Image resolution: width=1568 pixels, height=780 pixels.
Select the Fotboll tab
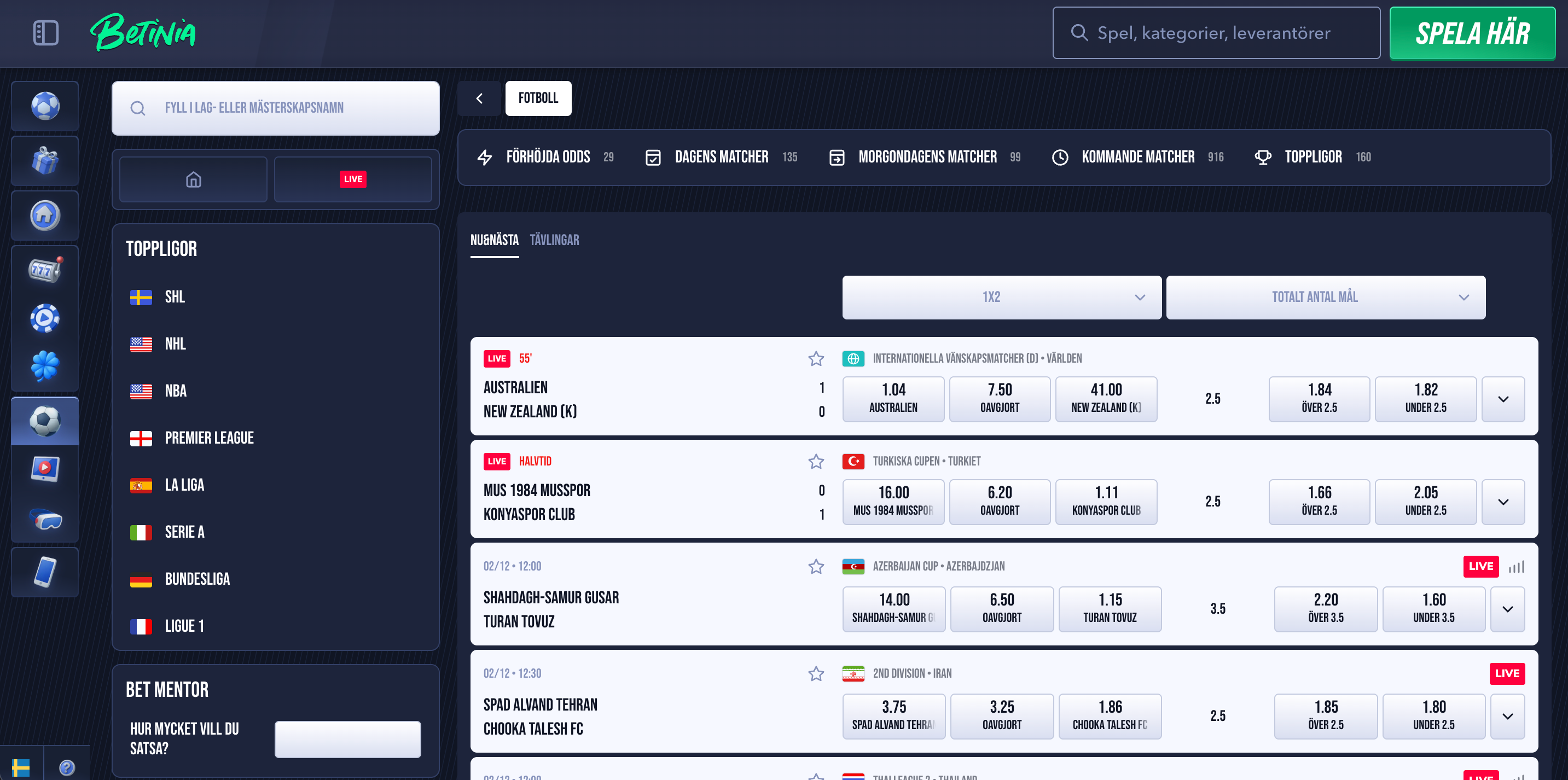538,98
